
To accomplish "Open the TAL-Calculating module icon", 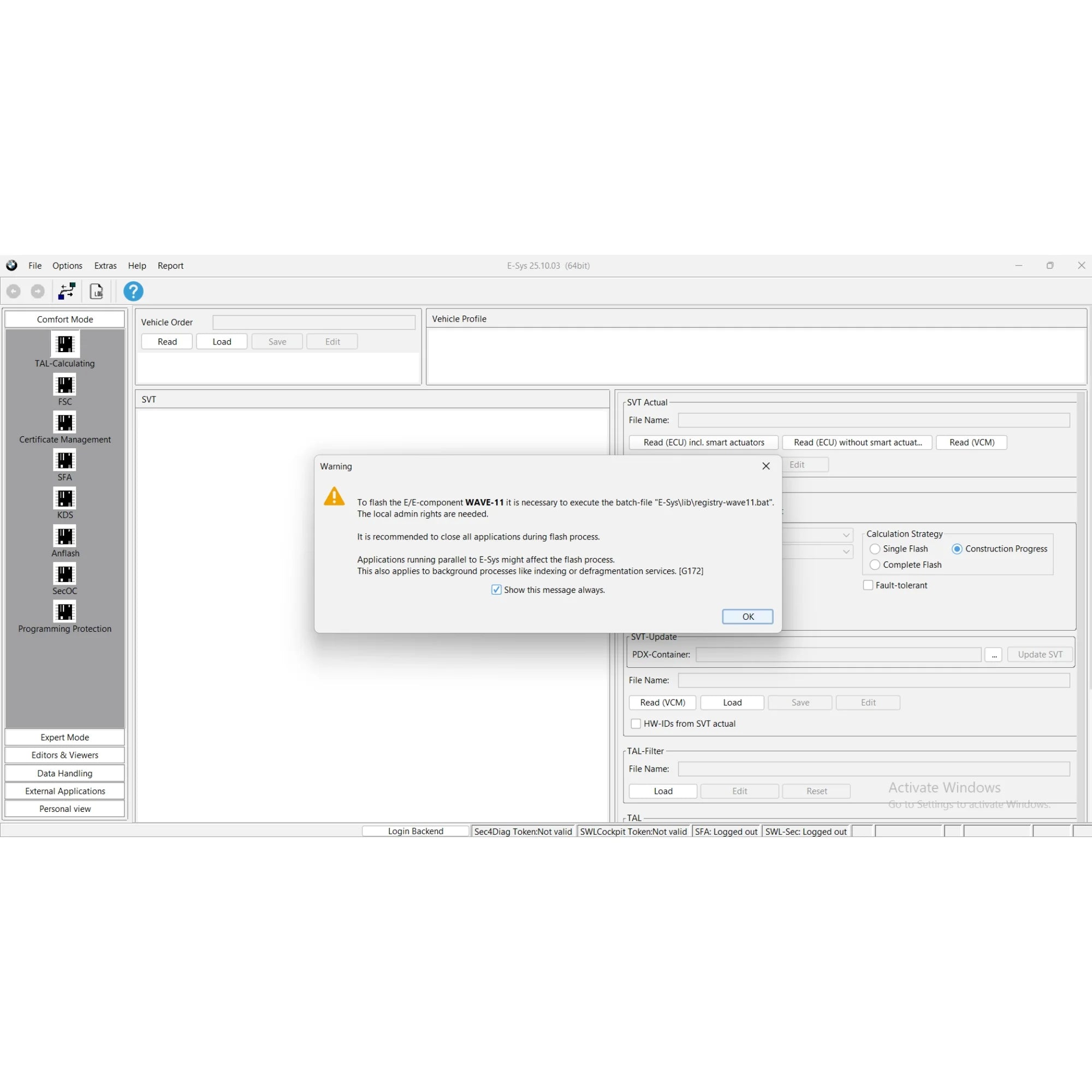I will 65,343.
